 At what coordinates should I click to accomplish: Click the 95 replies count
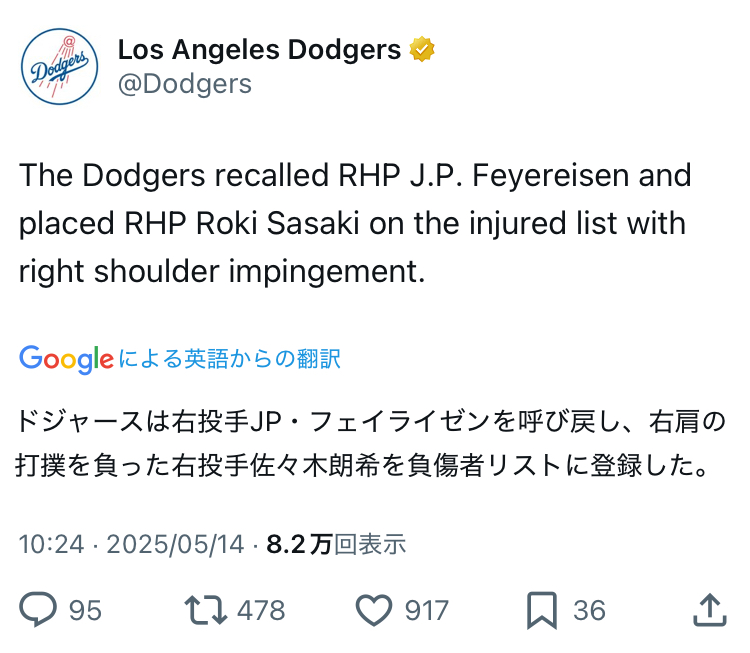[85, 610]
